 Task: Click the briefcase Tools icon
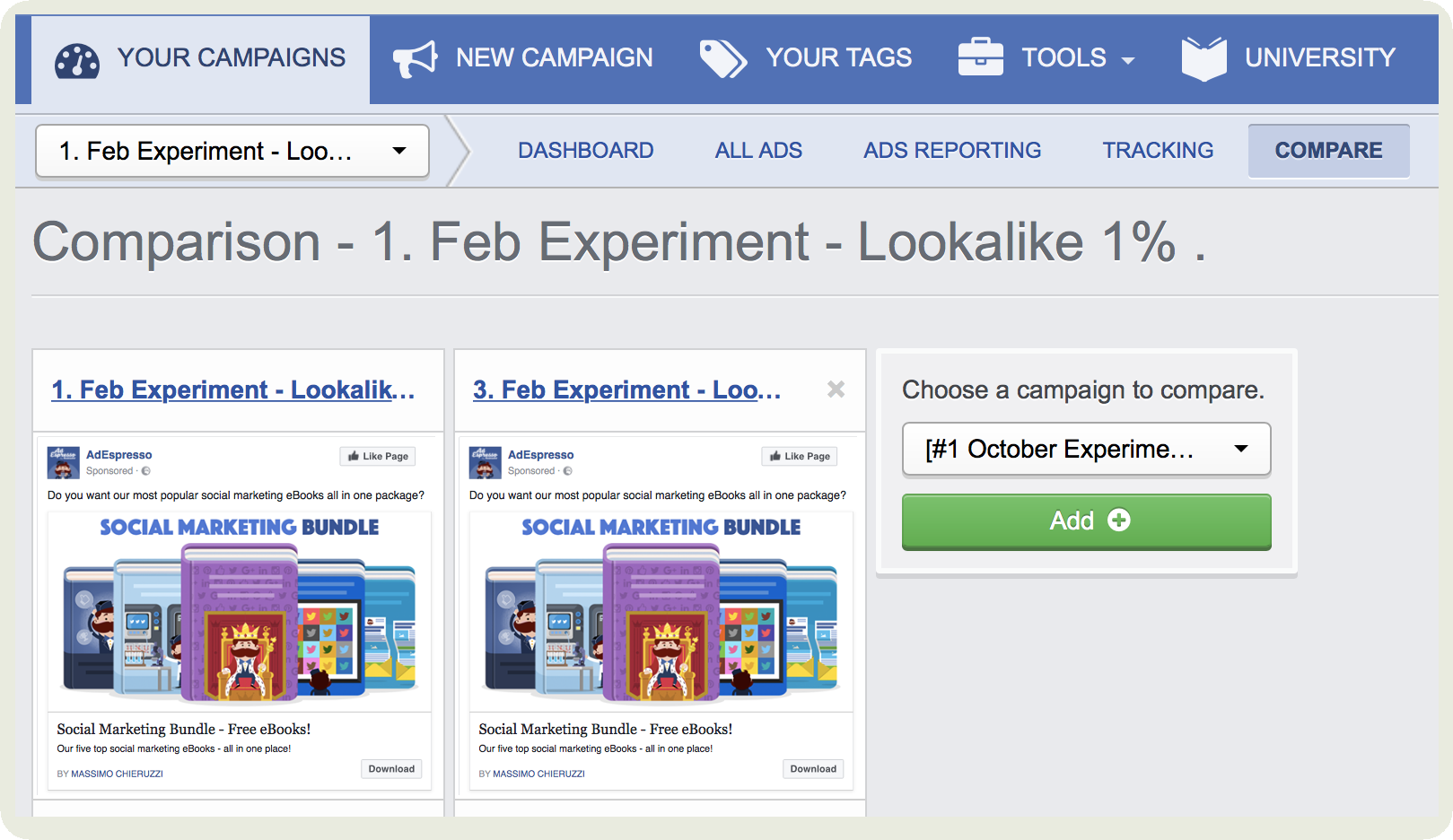pos(980,57)
